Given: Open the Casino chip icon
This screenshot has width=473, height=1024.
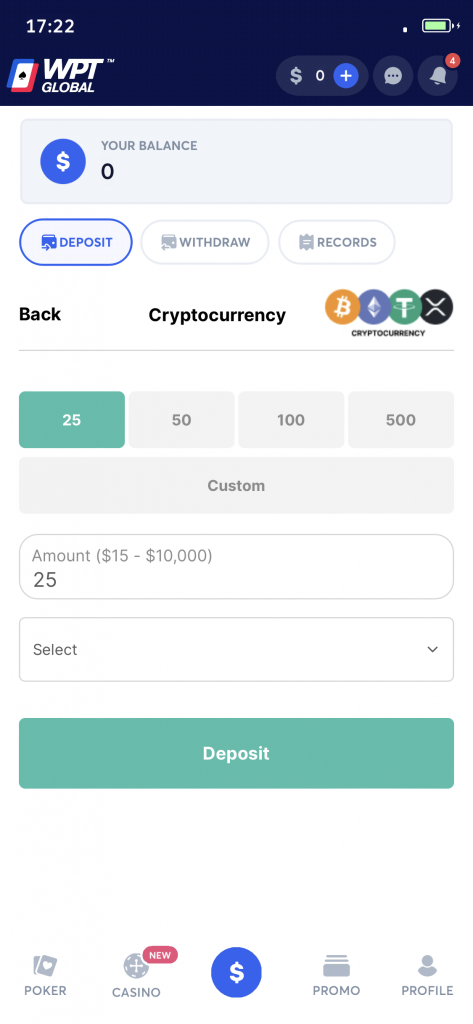Looking at the screenshot, I should (x=136, y=966).
